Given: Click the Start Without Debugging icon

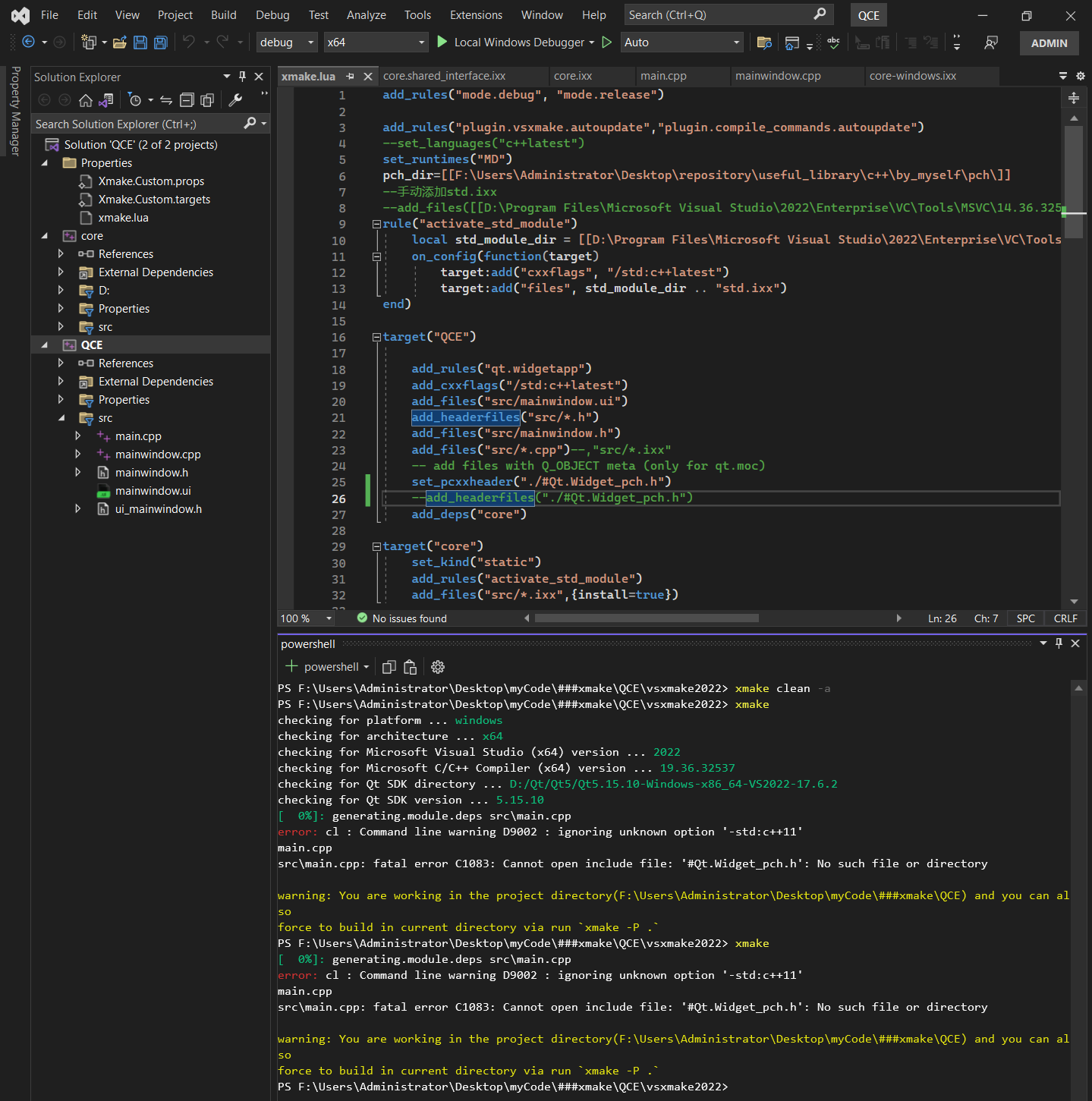Looking at the screenshot, I should point(607,42).
